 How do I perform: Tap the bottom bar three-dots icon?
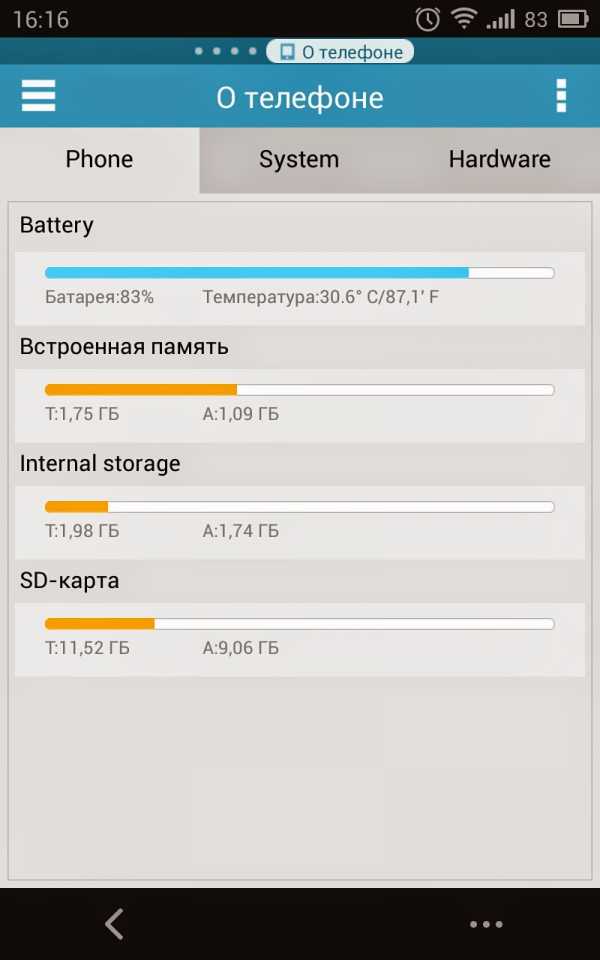pyautogui.click(x=486, y=924)
